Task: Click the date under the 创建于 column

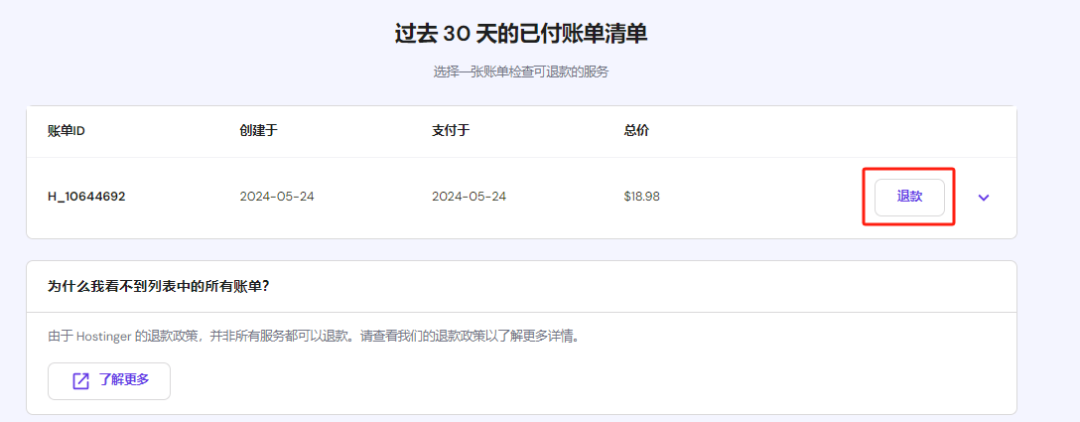Action: 277,196
